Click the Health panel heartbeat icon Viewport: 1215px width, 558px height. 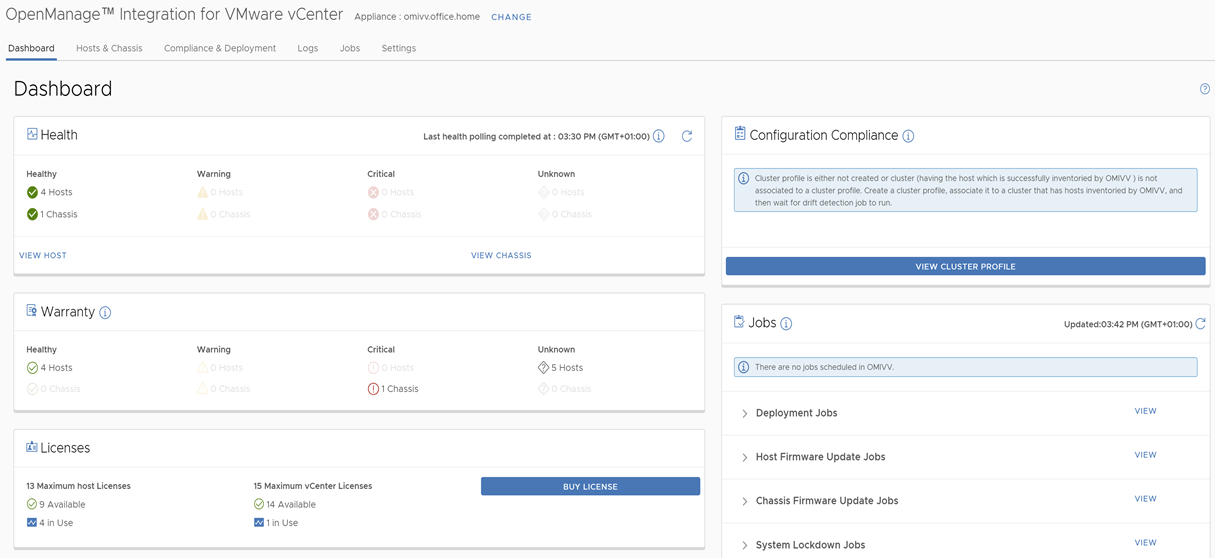[32, 134]
